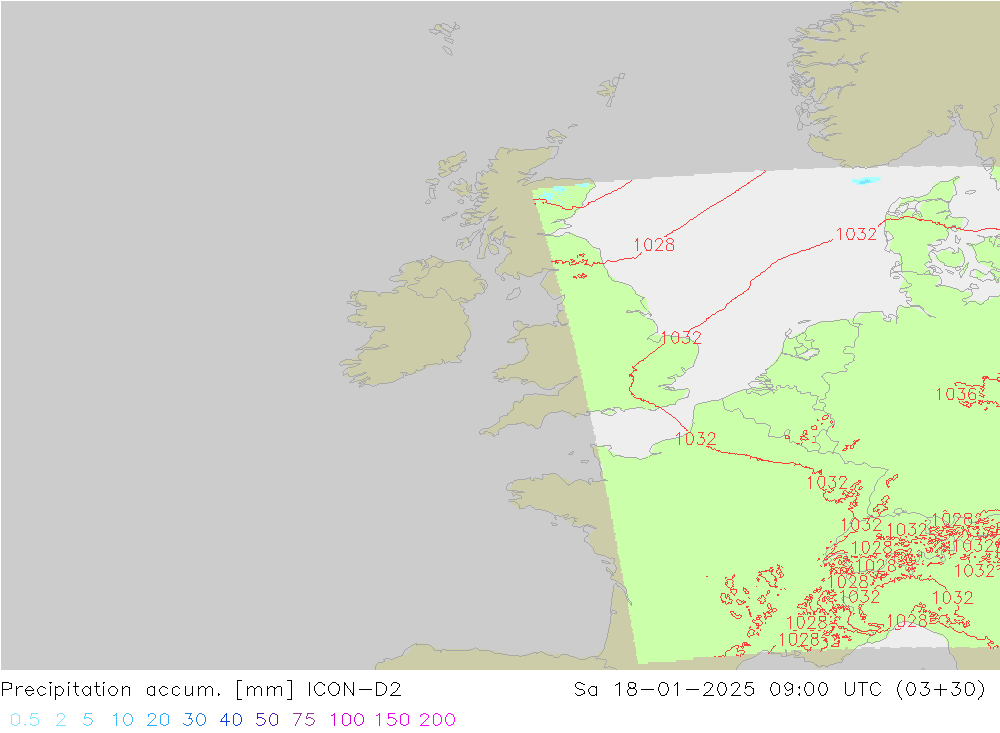The width and height of the screenshot is (1000, 733).
Task: Click the 'Precipitation accum. [mm]' title text
Action: [x=147, y=690]
